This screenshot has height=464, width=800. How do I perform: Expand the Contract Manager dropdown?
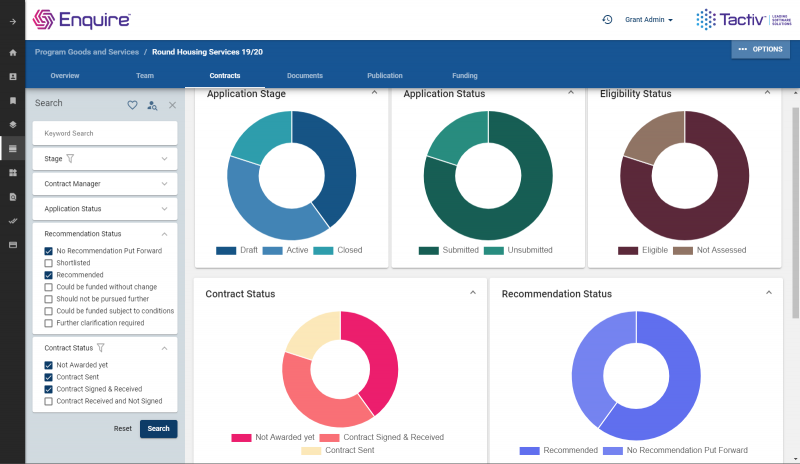tap(164, 184)
